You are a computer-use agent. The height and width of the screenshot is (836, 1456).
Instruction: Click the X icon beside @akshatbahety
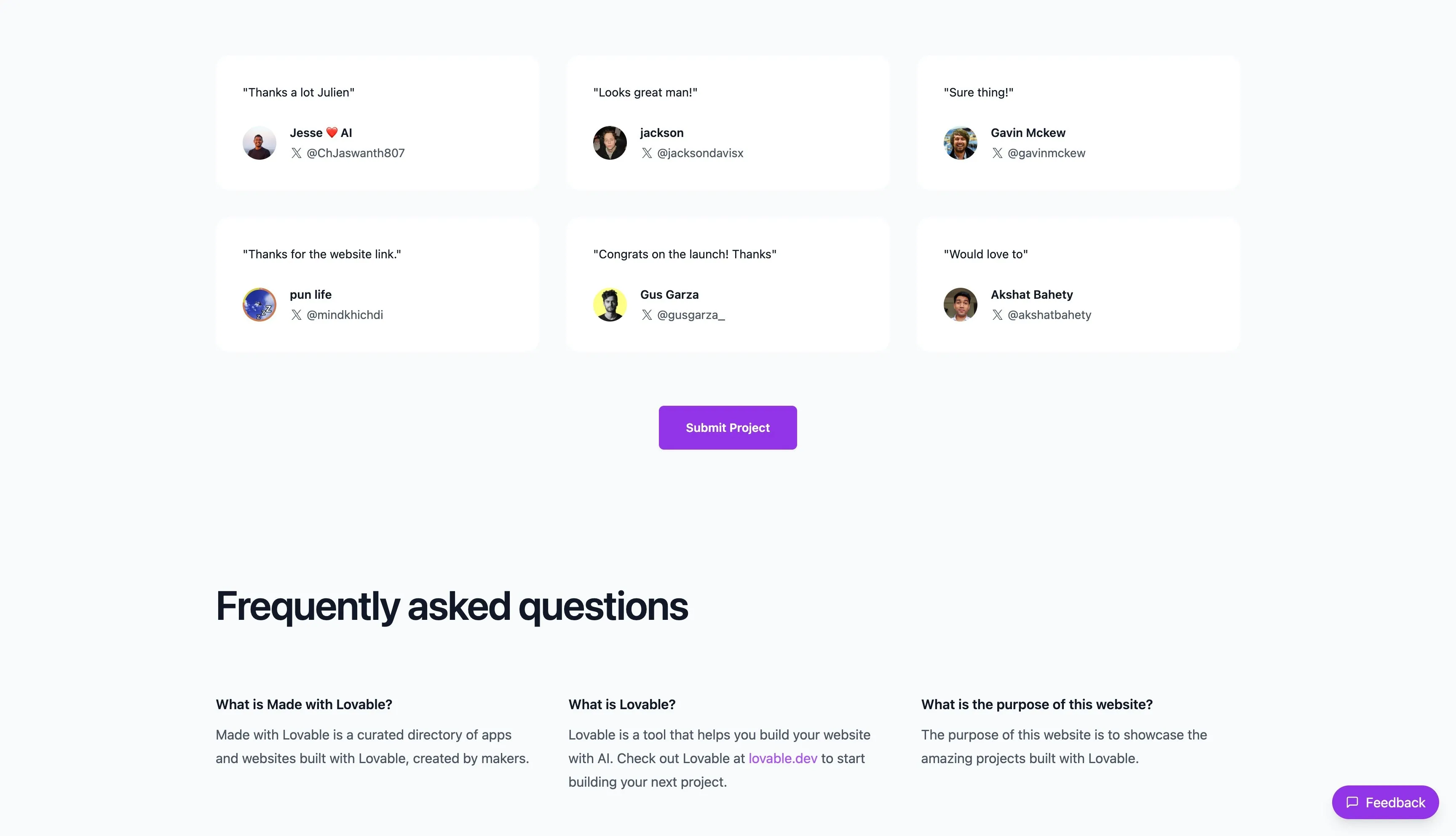[998, 315]
